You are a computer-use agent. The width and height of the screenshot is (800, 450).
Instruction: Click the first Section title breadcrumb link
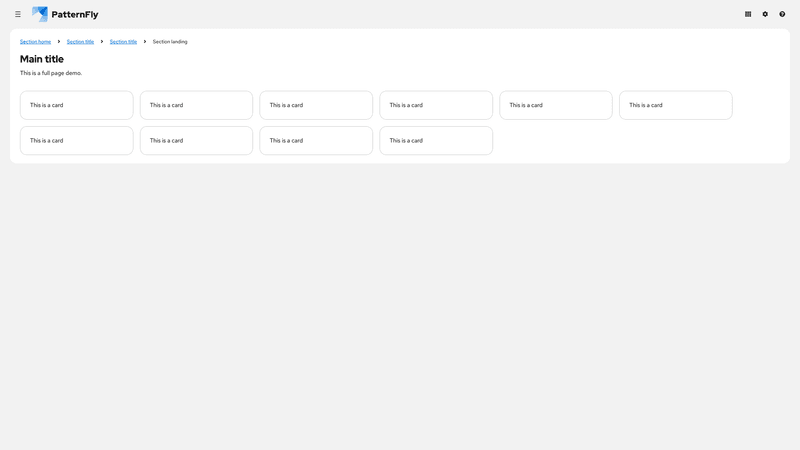[x=80, y=42]
